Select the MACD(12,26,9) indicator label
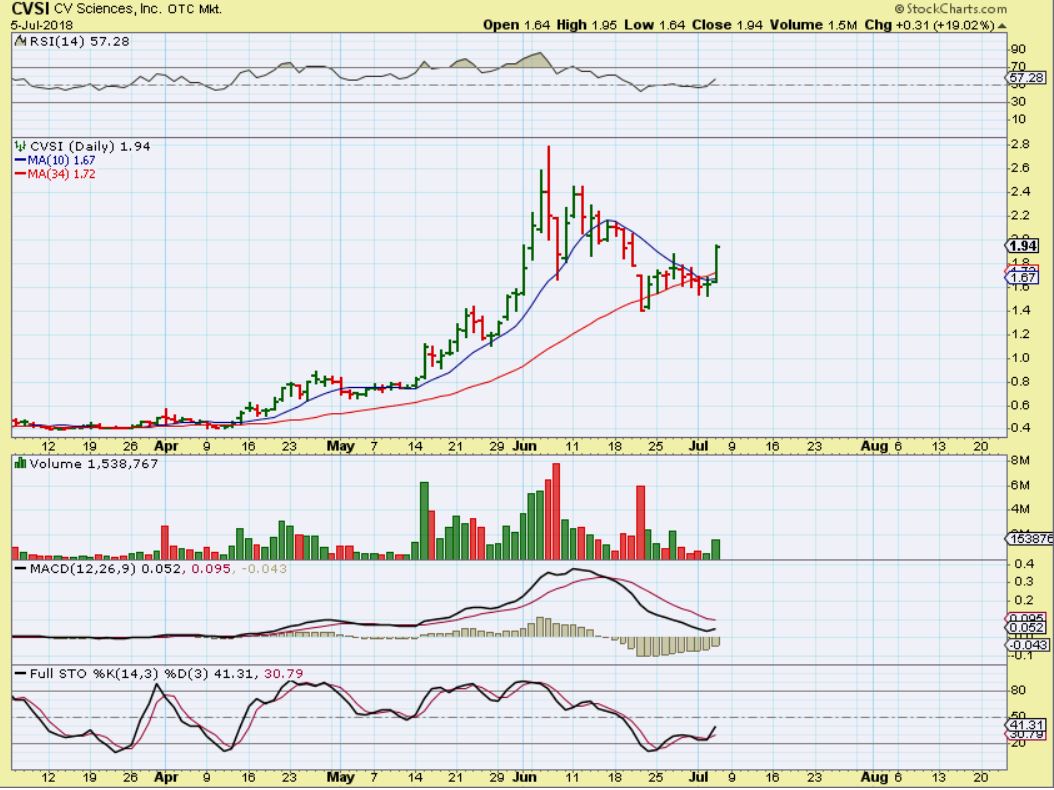The width and height of the screenshot is (1054, 790). tap(83, 569)
